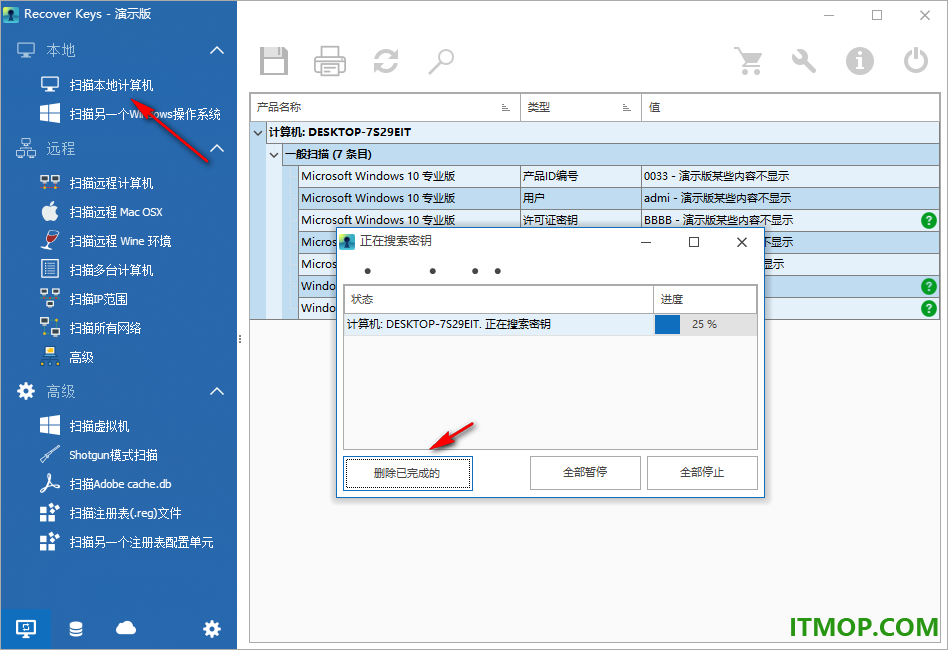
Task: Collapse the 计算机: DESKTOP-7S29EIT tree node
Action: click(x=258, y=132)
